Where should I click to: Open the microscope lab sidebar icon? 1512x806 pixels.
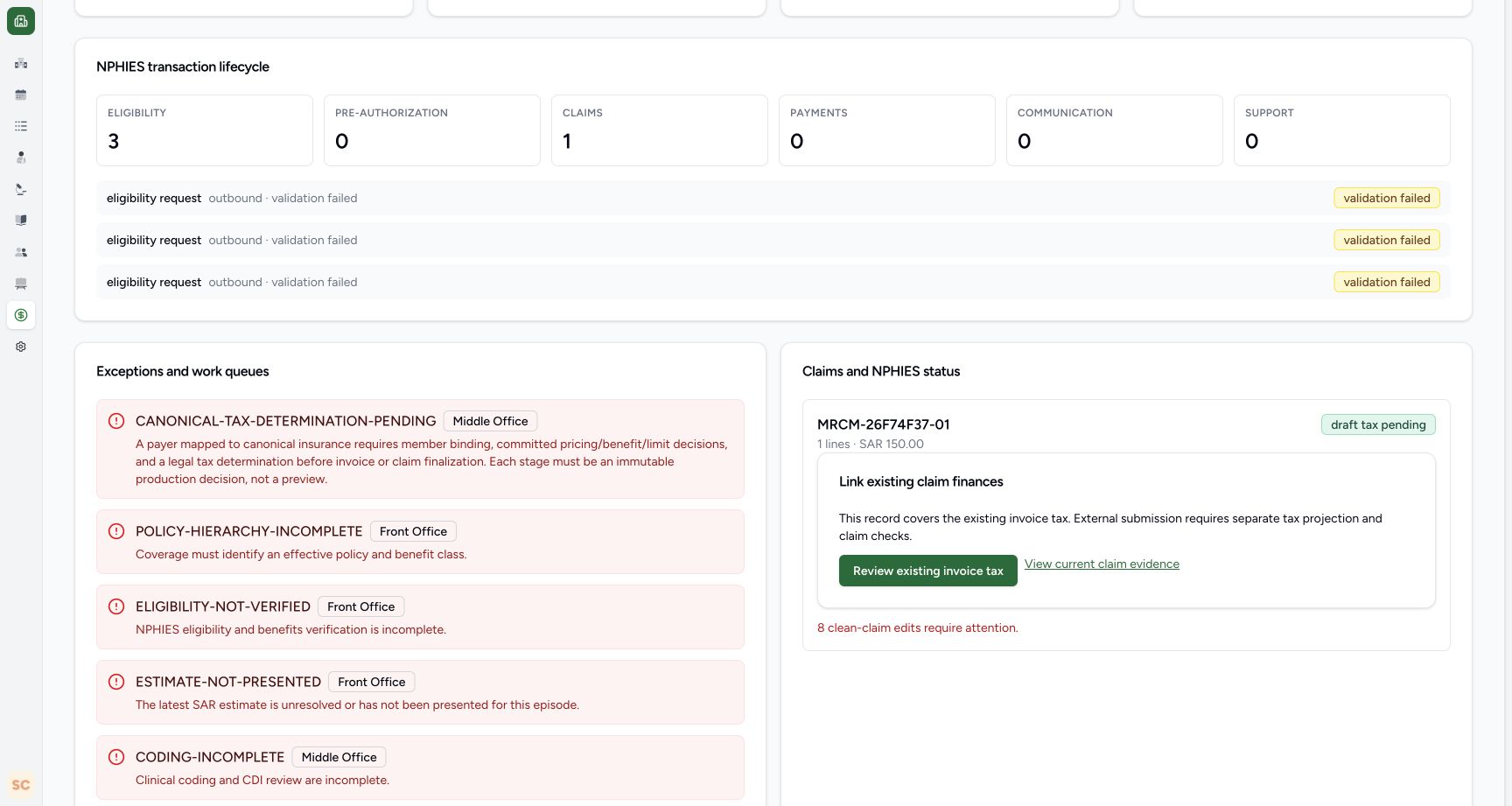(21, 189)
